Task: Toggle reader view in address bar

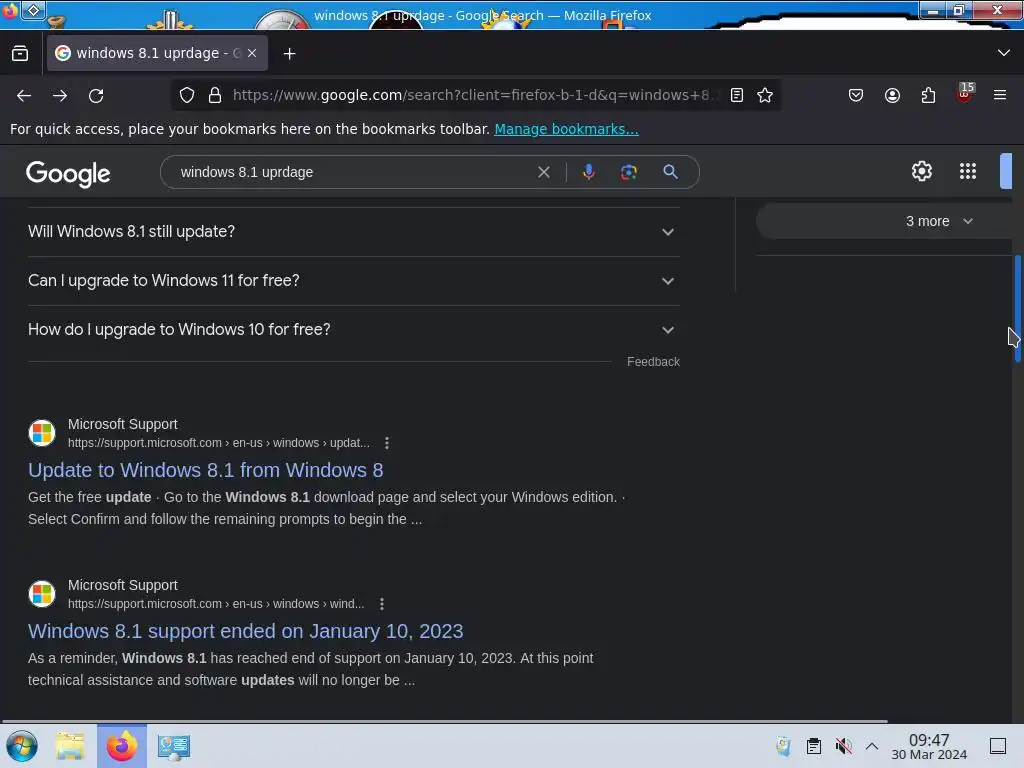Action: (737, 95)
